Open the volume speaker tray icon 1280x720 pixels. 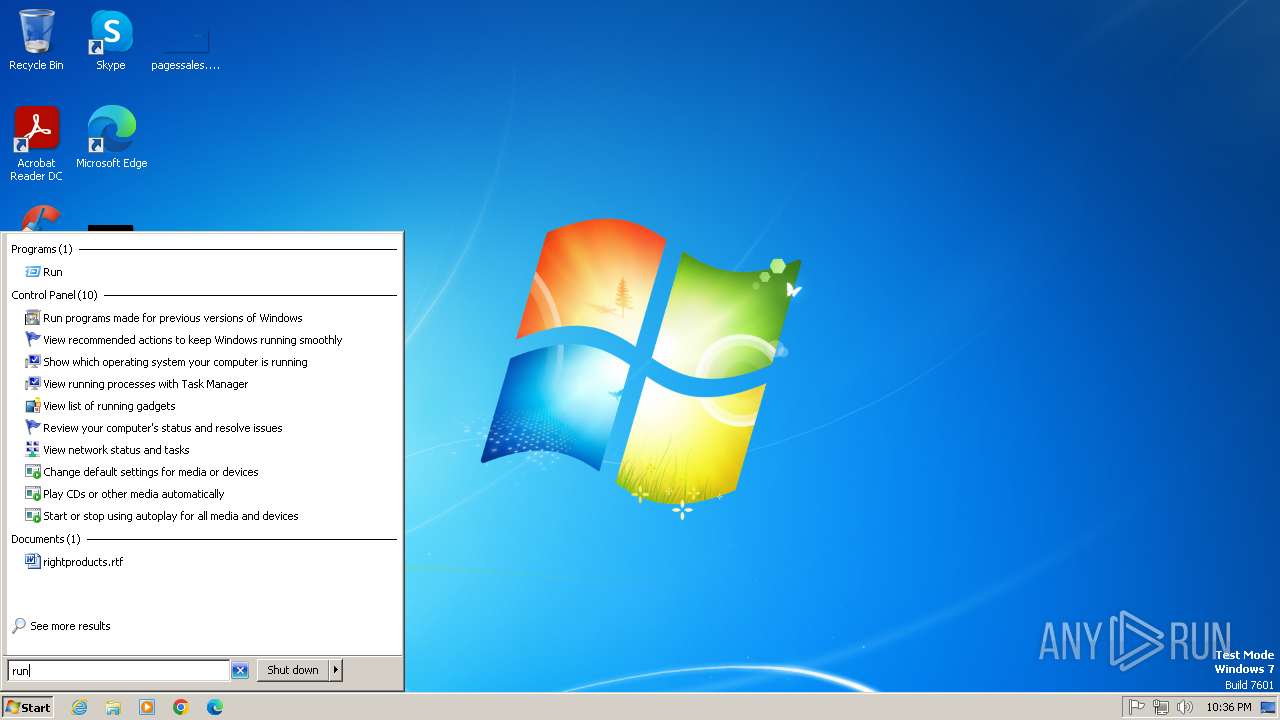[x=1185, y=707]
